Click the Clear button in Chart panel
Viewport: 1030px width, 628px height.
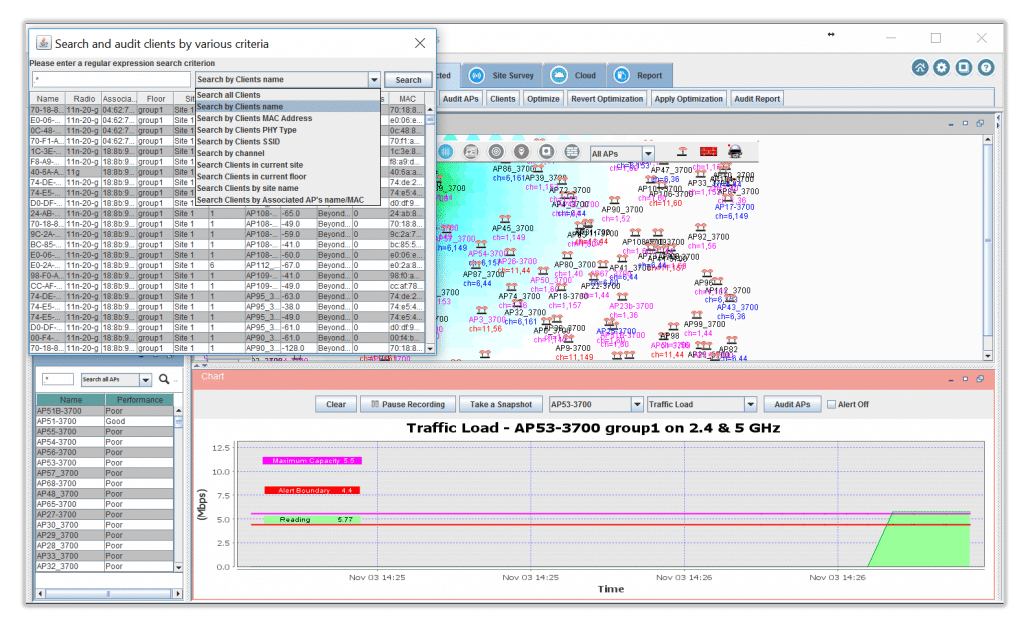pos(336,405)
